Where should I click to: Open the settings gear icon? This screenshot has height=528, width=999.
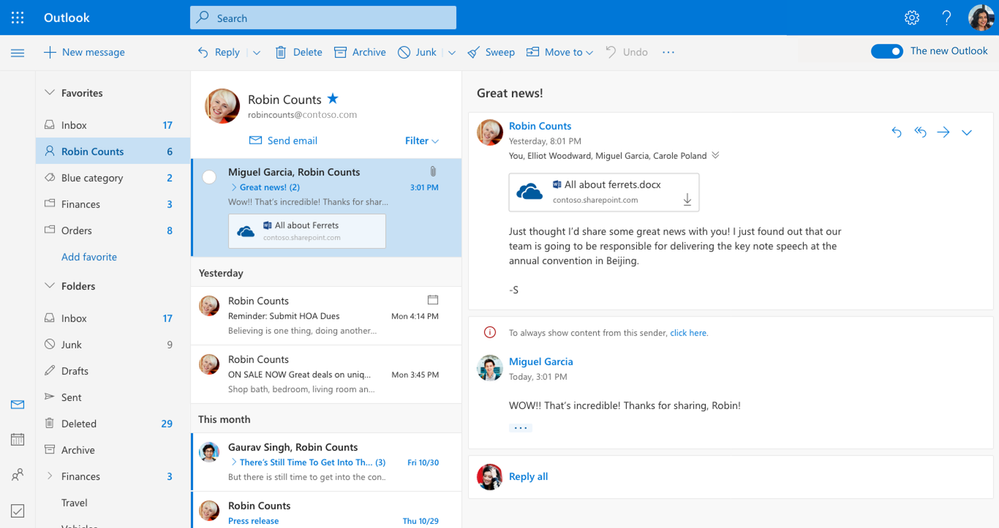pos(911,18)
